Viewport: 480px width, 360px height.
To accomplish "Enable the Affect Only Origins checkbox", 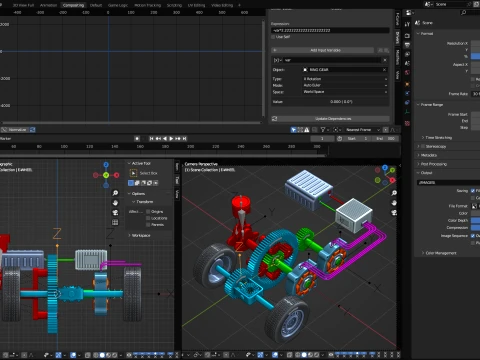I will [148, 211].
